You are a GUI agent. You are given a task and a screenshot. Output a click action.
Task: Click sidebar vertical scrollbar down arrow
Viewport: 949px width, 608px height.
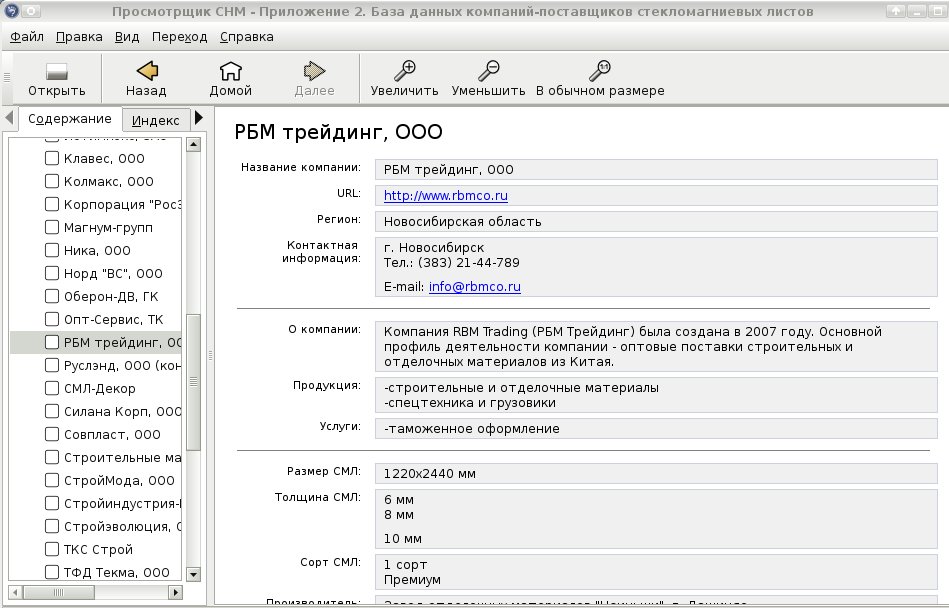tap(194, 574)
